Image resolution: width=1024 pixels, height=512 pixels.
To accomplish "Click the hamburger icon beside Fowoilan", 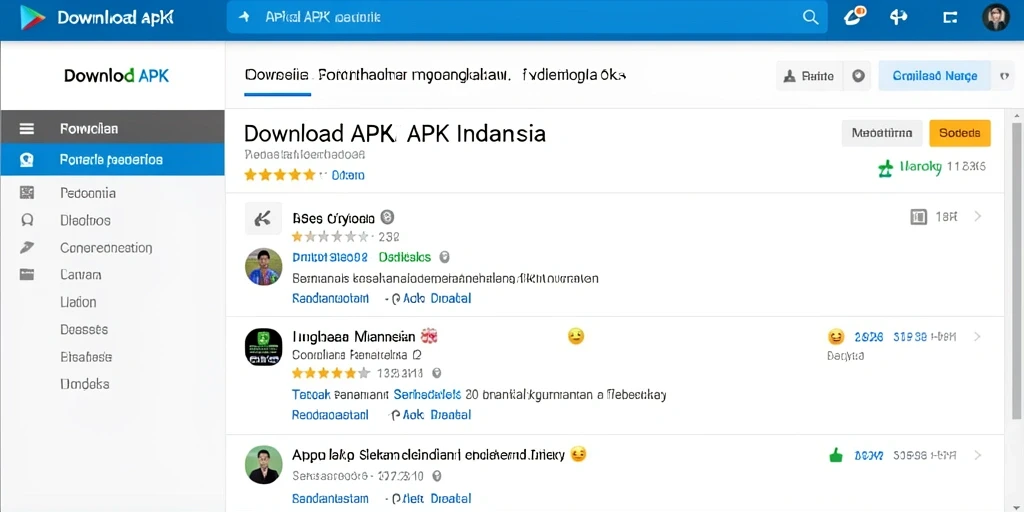I will 27,129.
